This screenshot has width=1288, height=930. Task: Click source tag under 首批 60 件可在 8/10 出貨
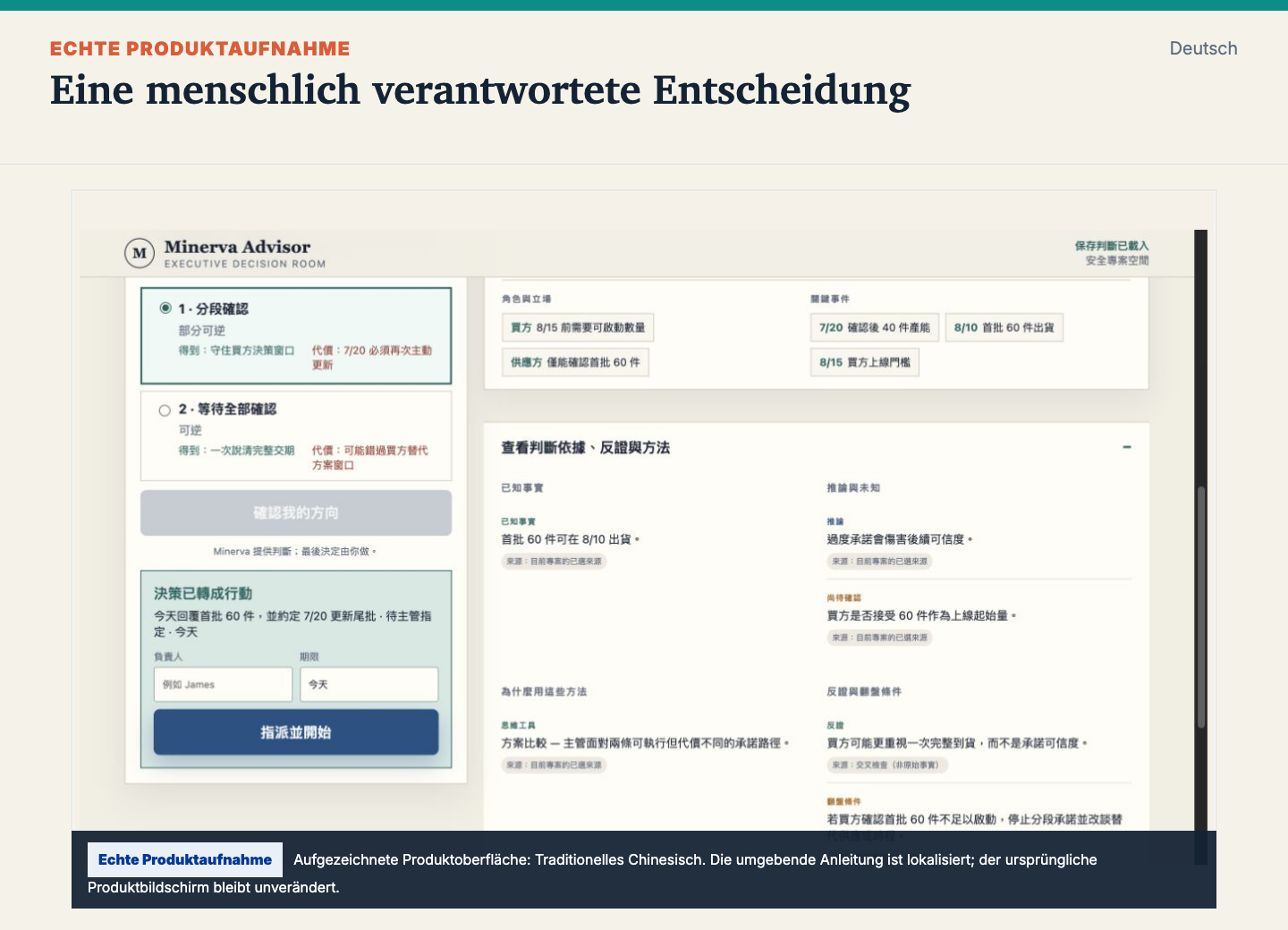click(555, 562)
